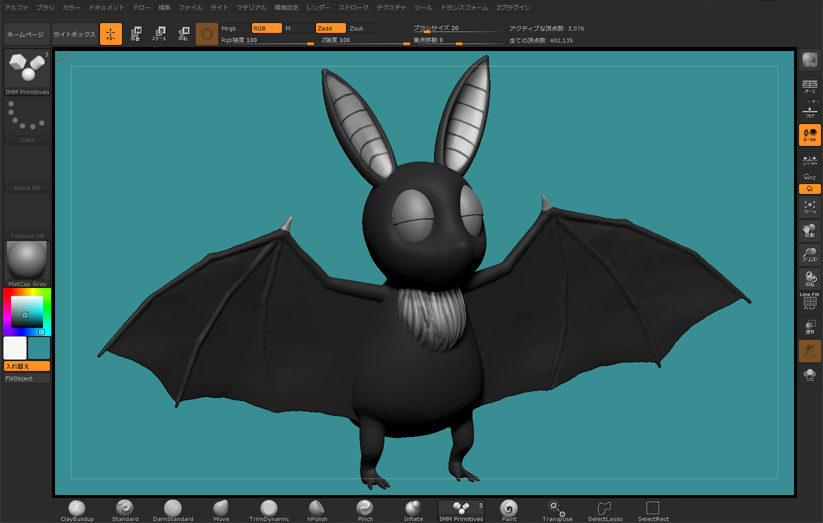Open the レンダー menu
The height and width of the screenshot is (523, 823).
pos(318,7)
